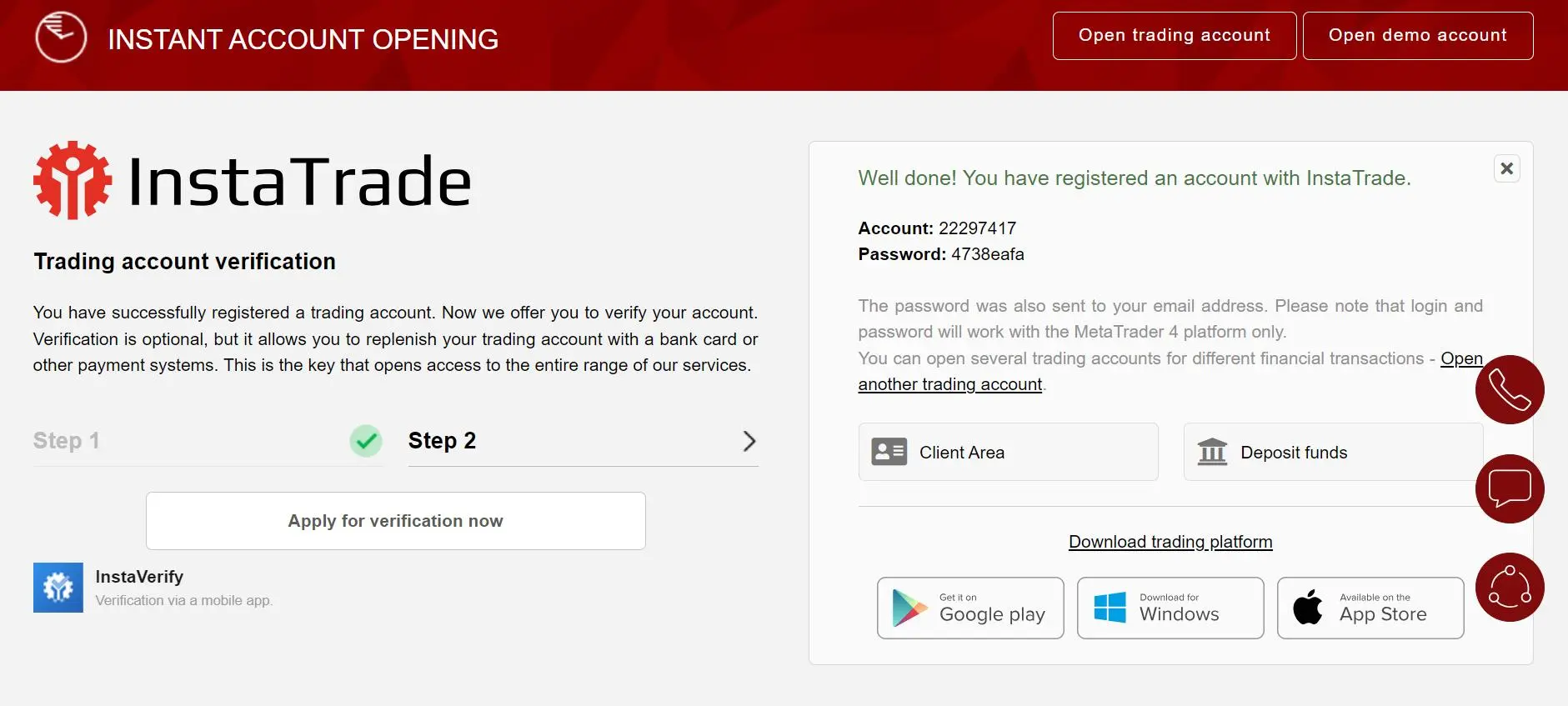
Task: Download from Google play
Action: click(x=970, y=608)
